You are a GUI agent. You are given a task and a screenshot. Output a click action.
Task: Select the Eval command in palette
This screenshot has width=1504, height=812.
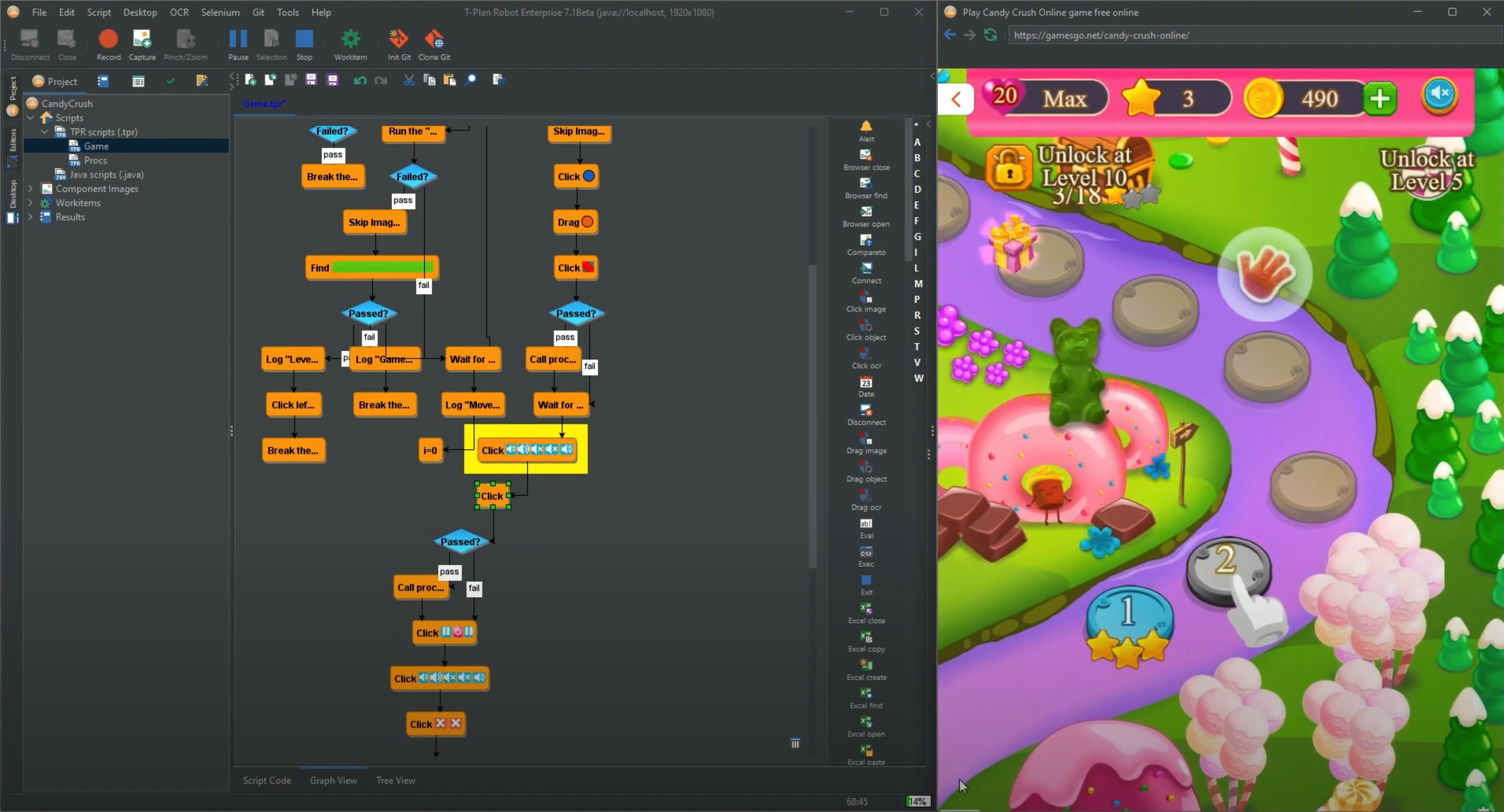866,528
